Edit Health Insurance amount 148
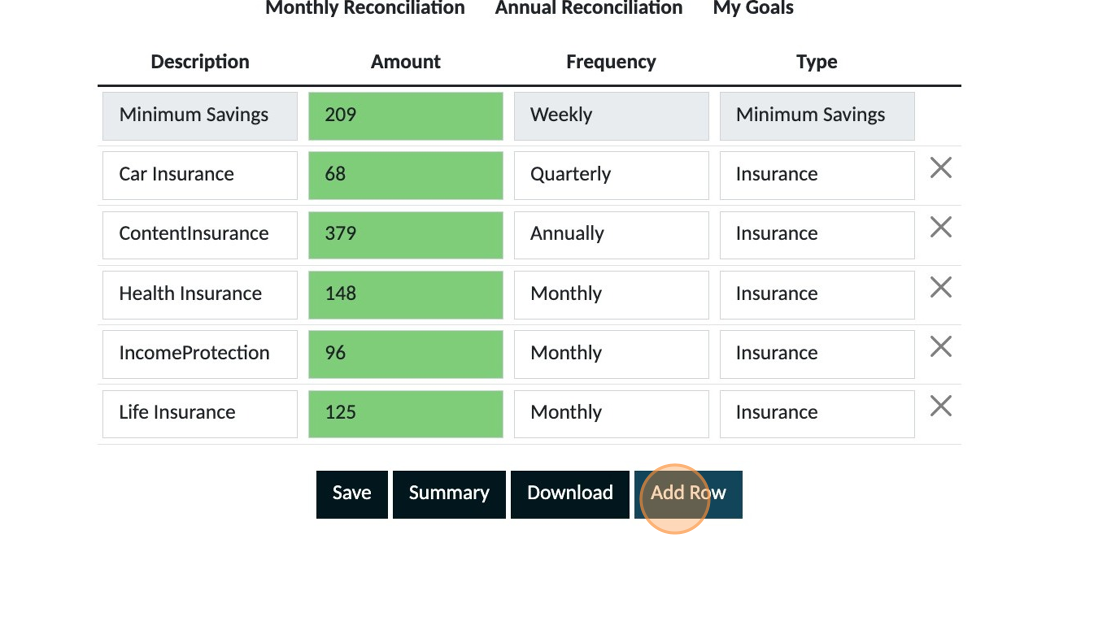The height and width of the screenshot is (626, 1120). tap(406, 294)
